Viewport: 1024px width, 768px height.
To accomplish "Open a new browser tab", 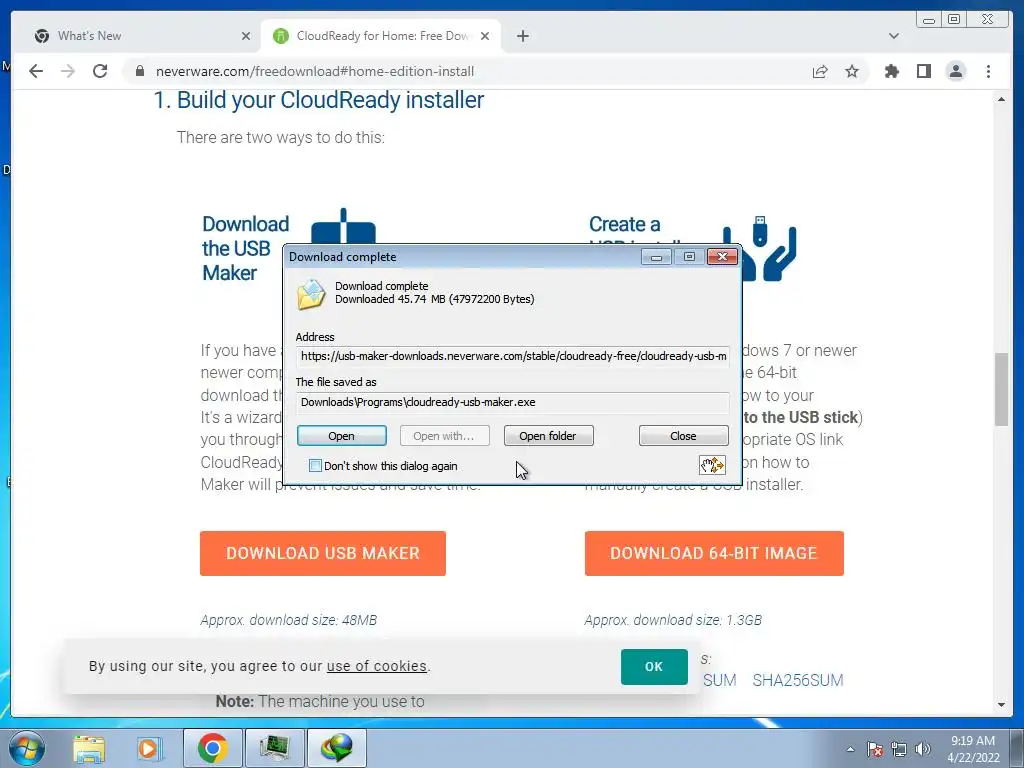I will pos(522,36).
